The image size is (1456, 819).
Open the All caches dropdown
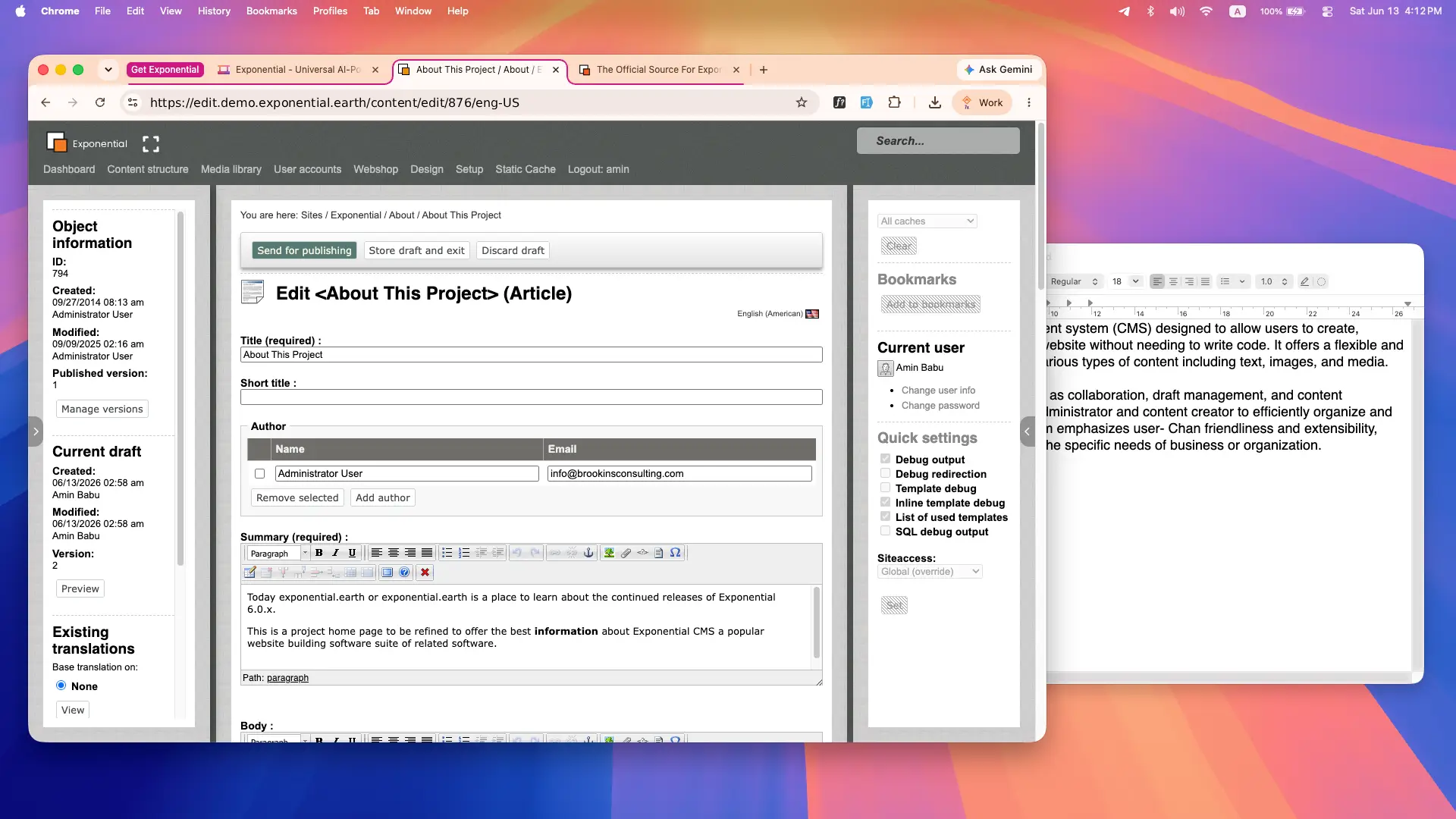pyautogui.click(x=927, y=221)
